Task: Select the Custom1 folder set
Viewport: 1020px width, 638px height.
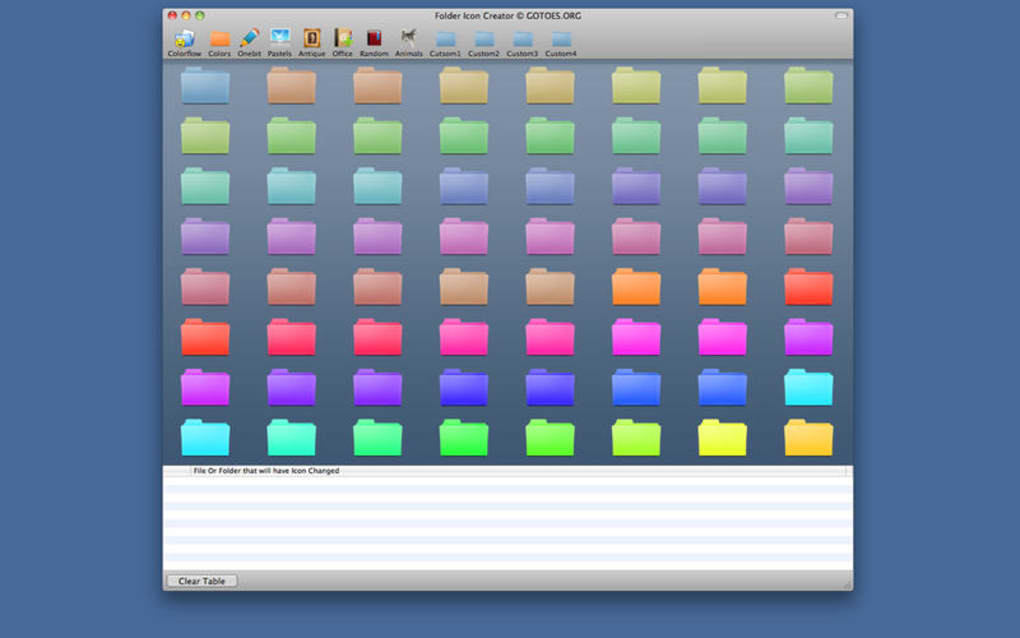Action: pos(445,38)
